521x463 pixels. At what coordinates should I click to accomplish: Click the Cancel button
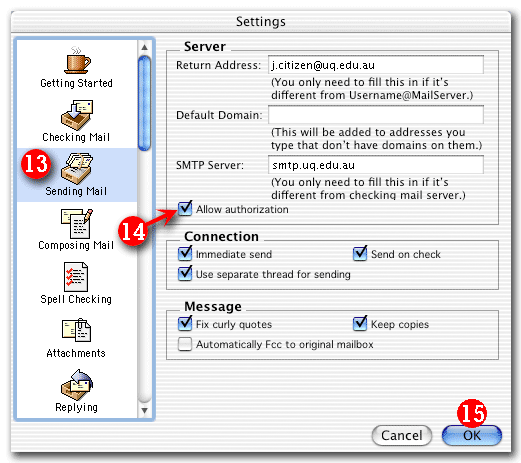point(402,435)
